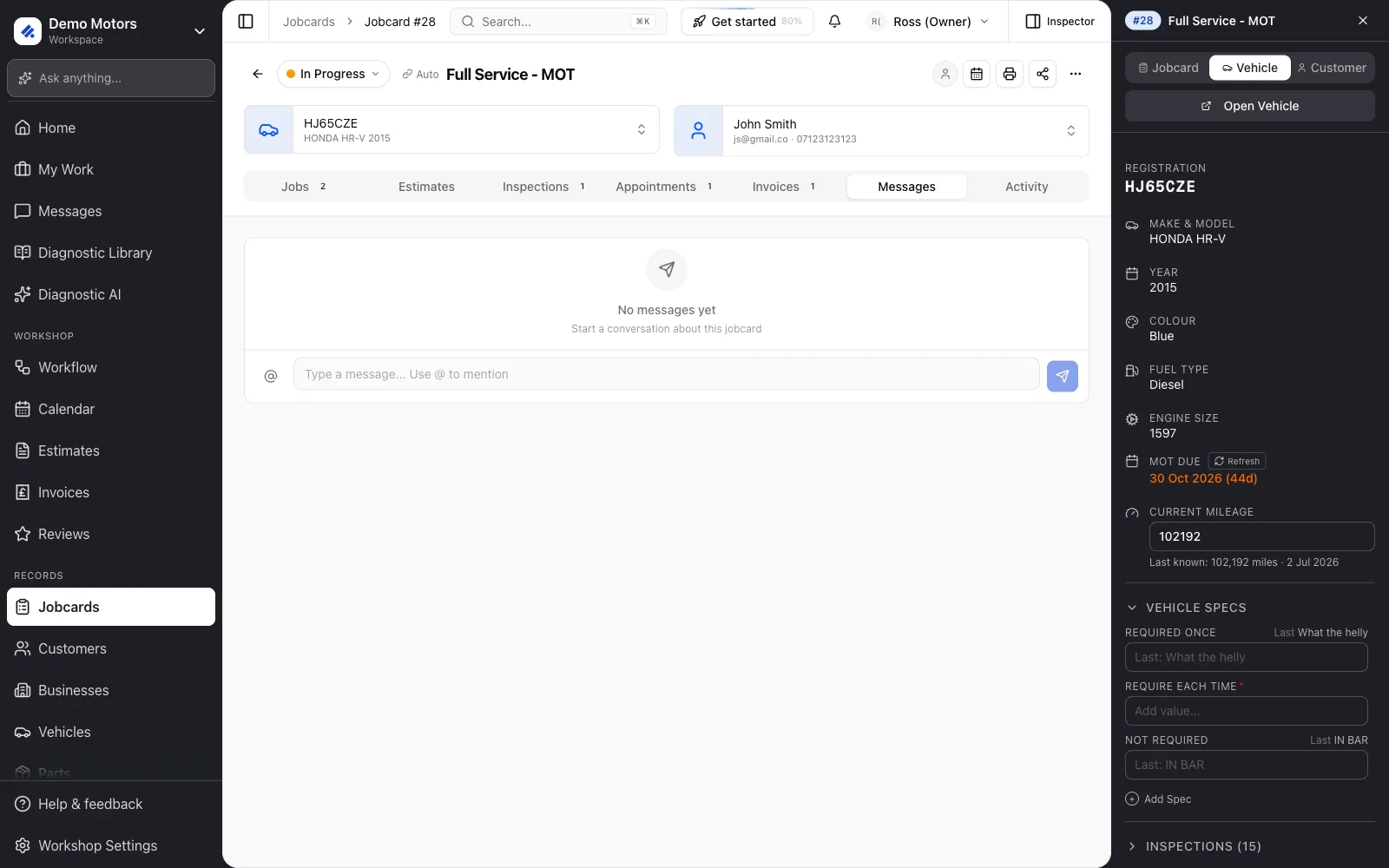Click the @ mention icon
The width and height of the screenshot is (1389, 868).
(x=271, y=376)
